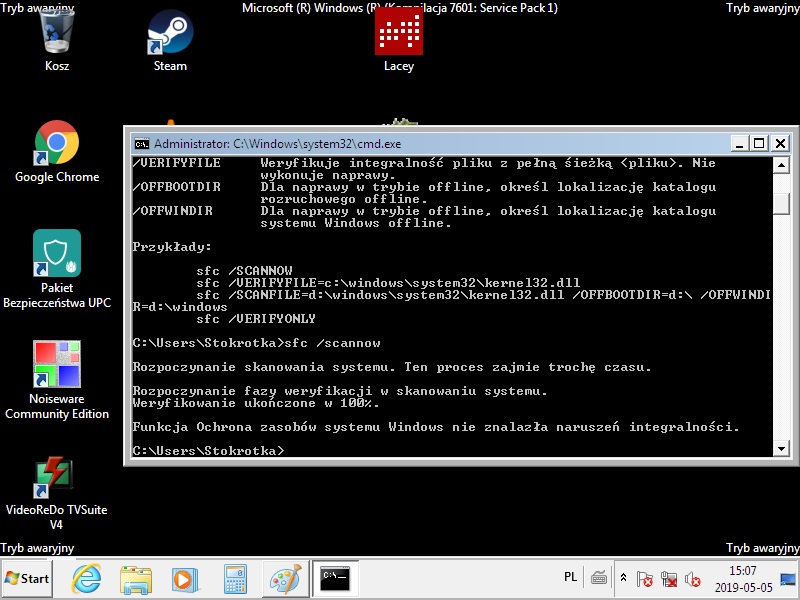Launch Google Chrome from the desktop
Image resolution: width=800 pixels, height=600 pixels.
tap(57, 143)
